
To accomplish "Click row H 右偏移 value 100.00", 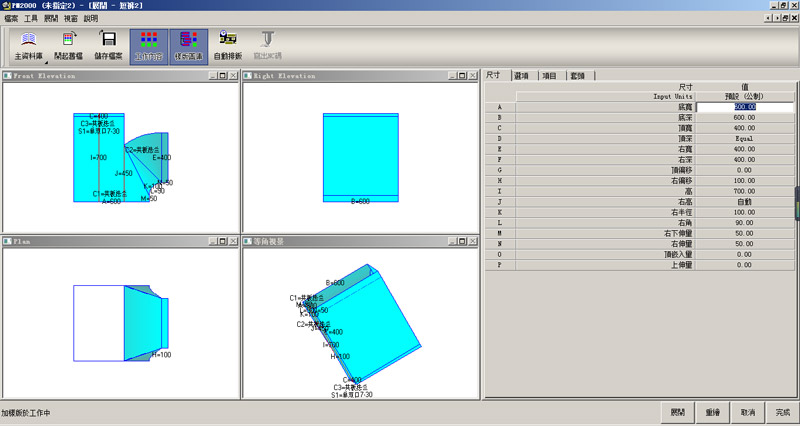I will click(x=745, y=181).
